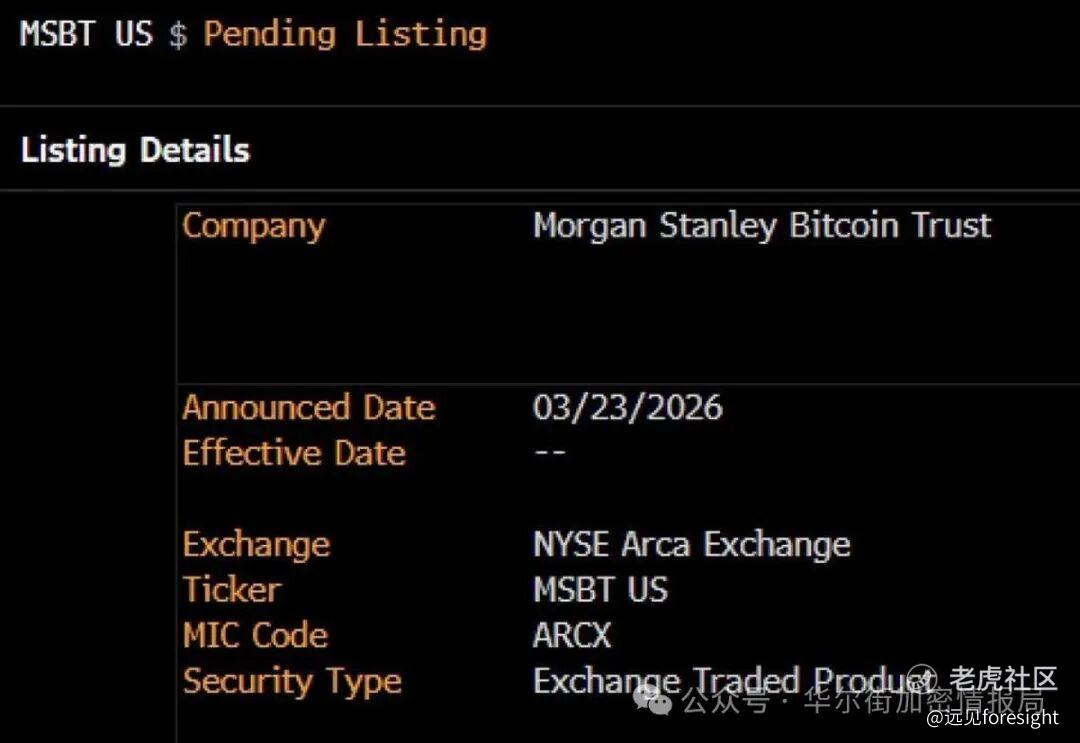Open the Morgan Stanley Bitcoin Trust company link
1080x743 pixels.
pos(762,226)
